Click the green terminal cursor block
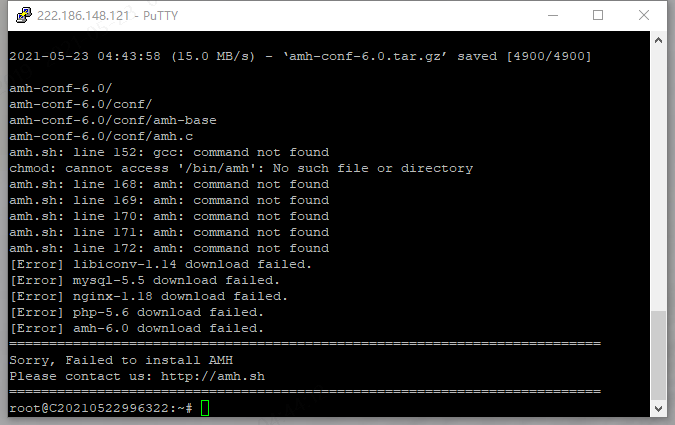The image size is (675, 425). point(204,408)
